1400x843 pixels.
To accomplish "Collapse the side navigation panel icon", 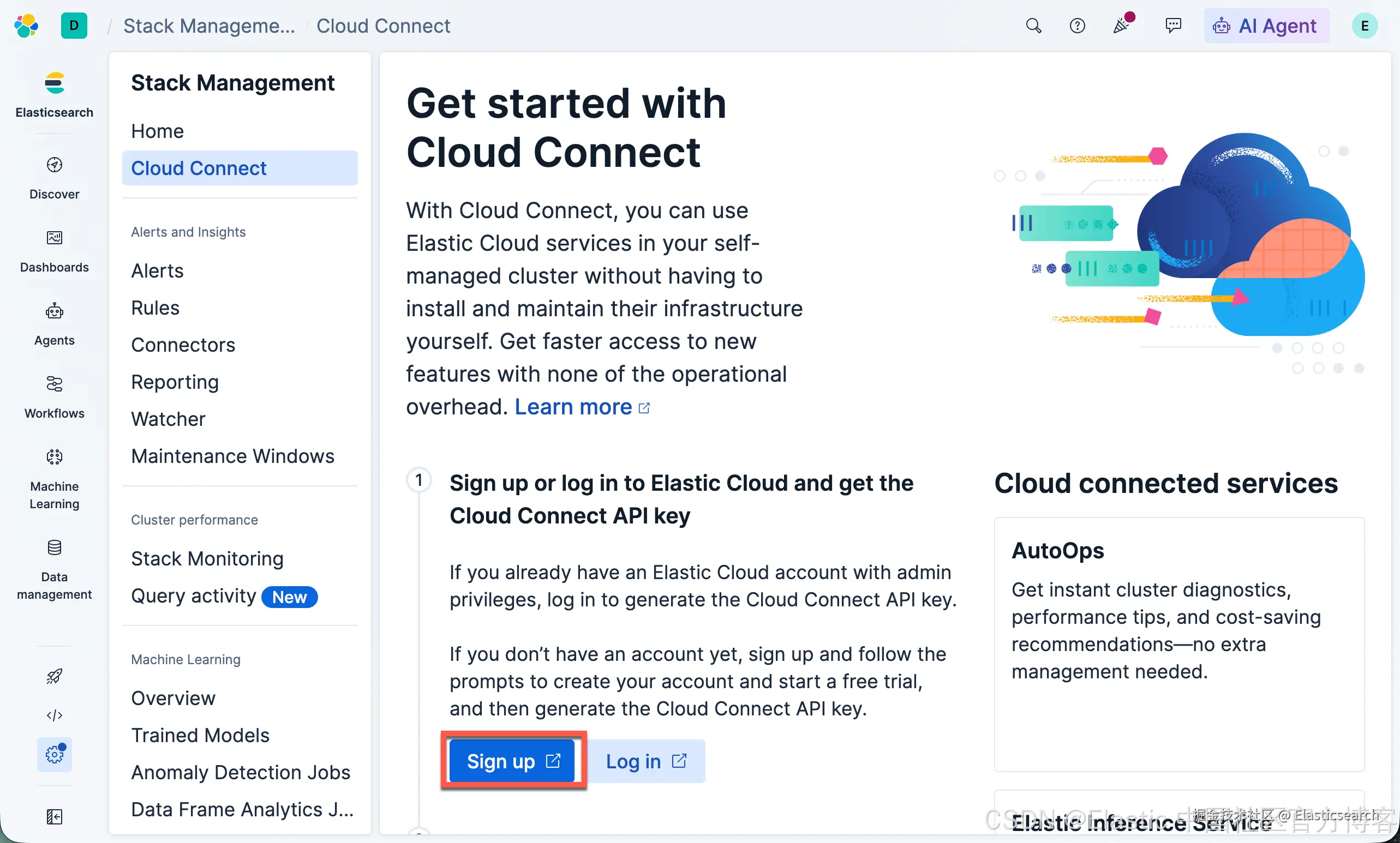I will coord(55,817).
